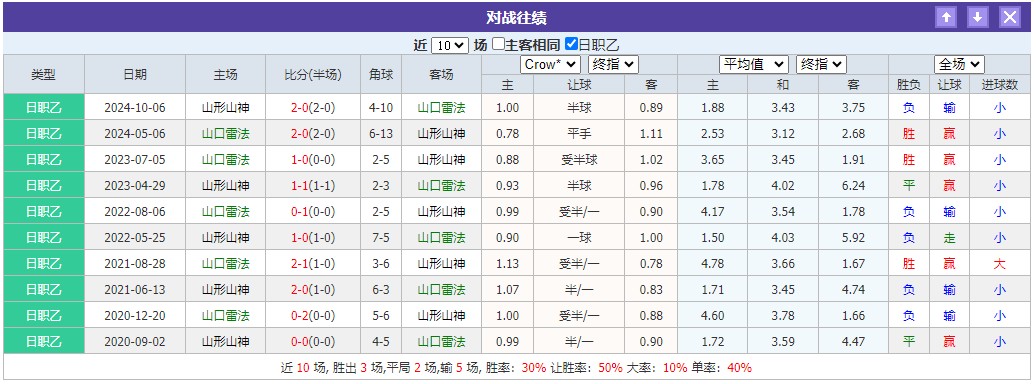Click 胜 result in 2024-05-06 row
The image size is (1036, 384).
tap(908, 134)
